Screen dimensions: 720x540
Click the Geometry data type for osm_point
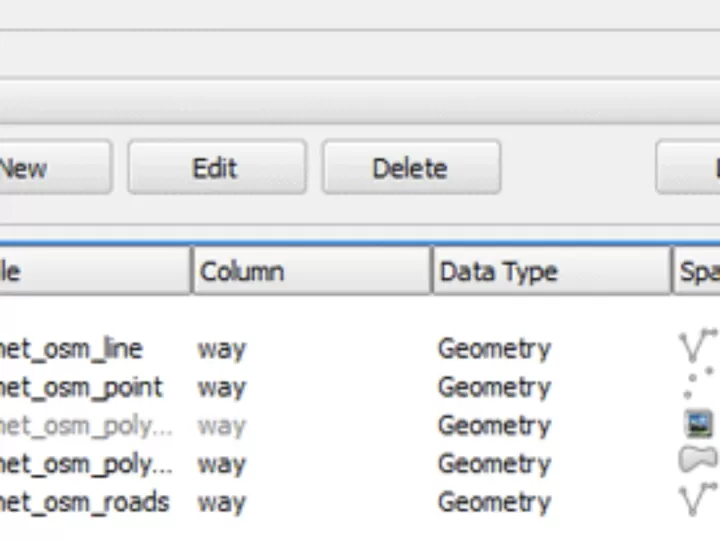click(x=494, y=387)
